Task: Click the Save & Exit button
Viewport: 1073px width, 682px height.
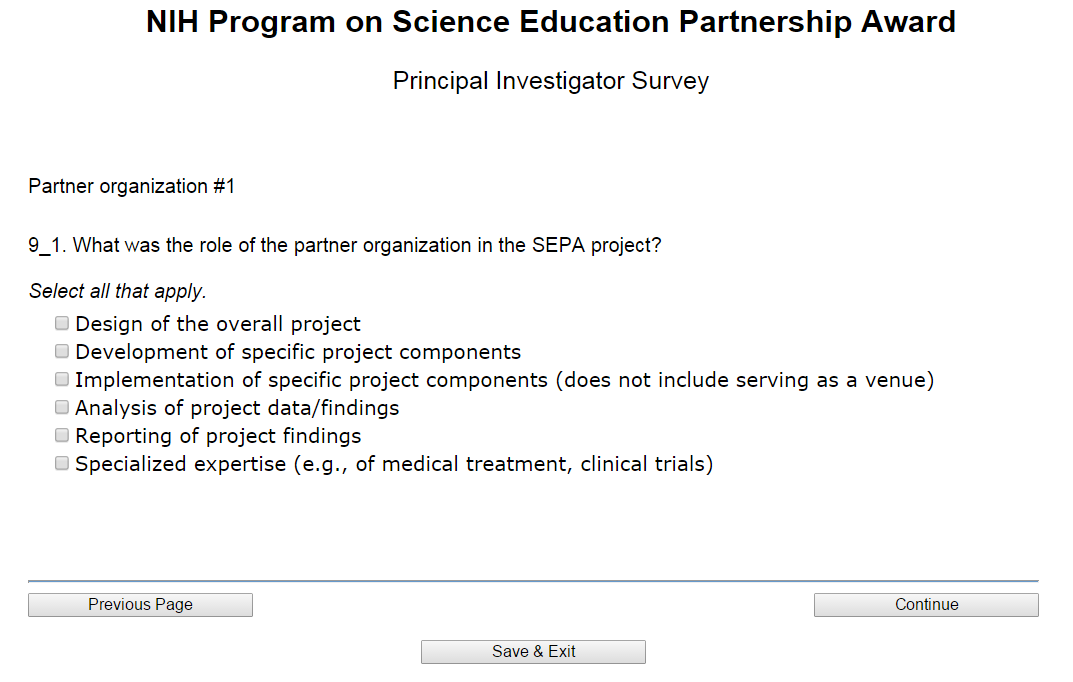Action: [x=533, y=652]
